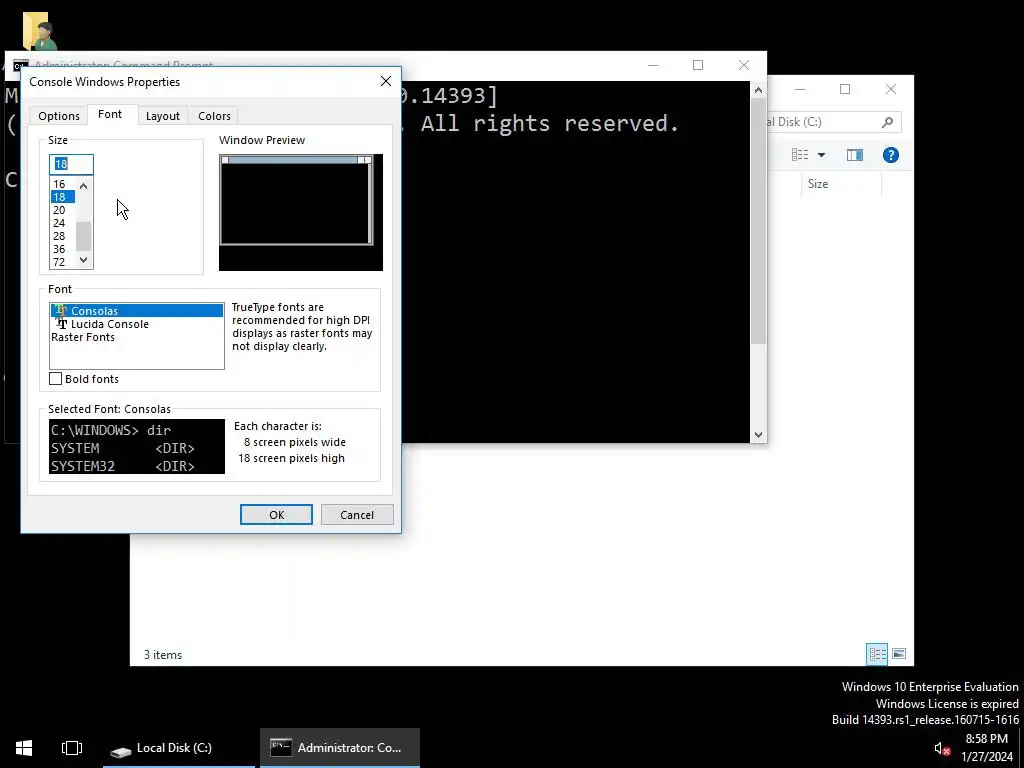1024x768 pixels.
Task: Open the taskbar clock and date
Action: (987, 748)
